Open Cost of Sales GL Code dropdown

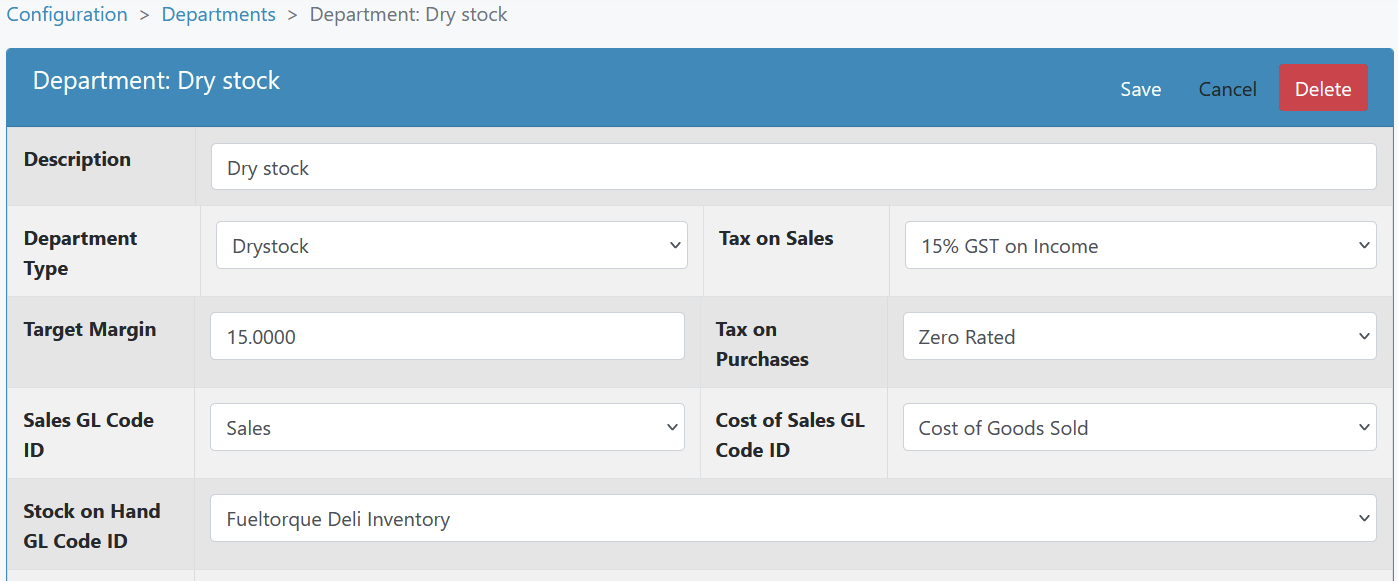pyautogui.click(x=1140, y=427)
